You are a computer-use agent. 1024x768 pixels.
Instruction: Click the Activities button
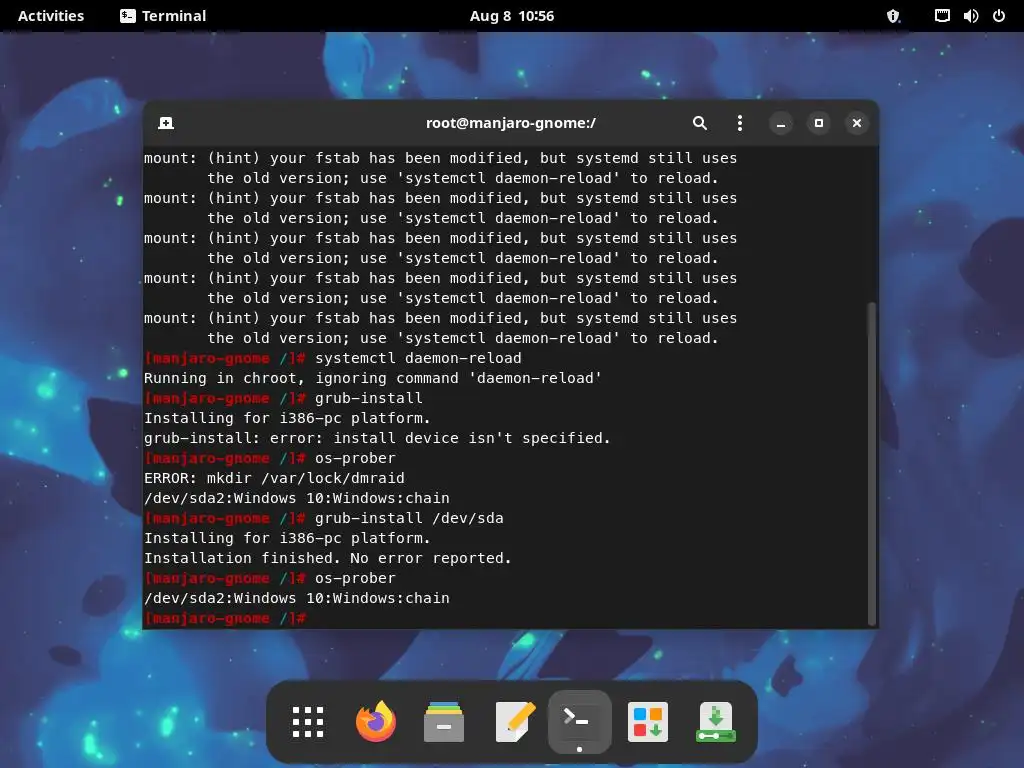[x=51, y=16]
